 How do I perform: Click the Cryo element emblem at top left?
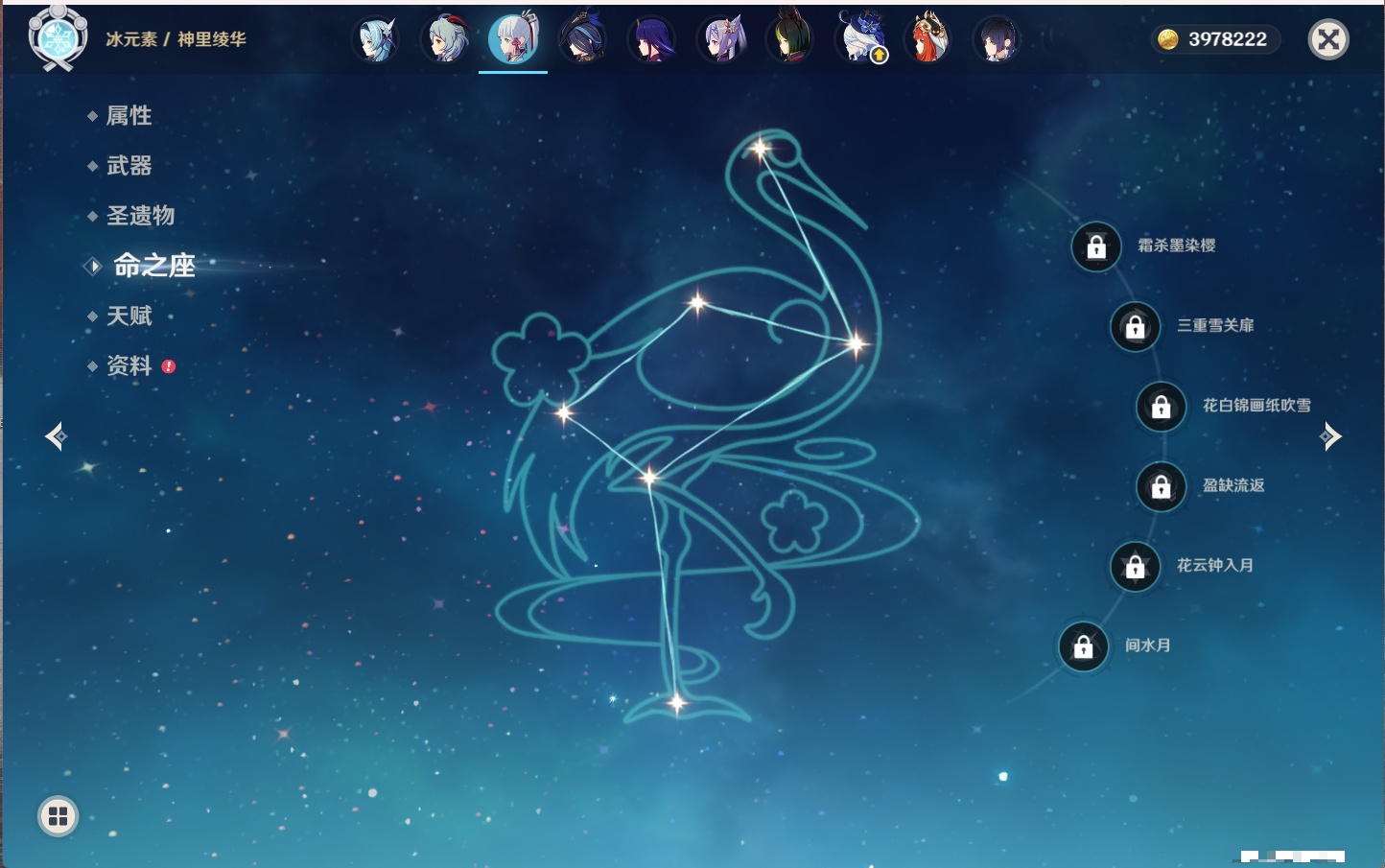tap(58, 39)
